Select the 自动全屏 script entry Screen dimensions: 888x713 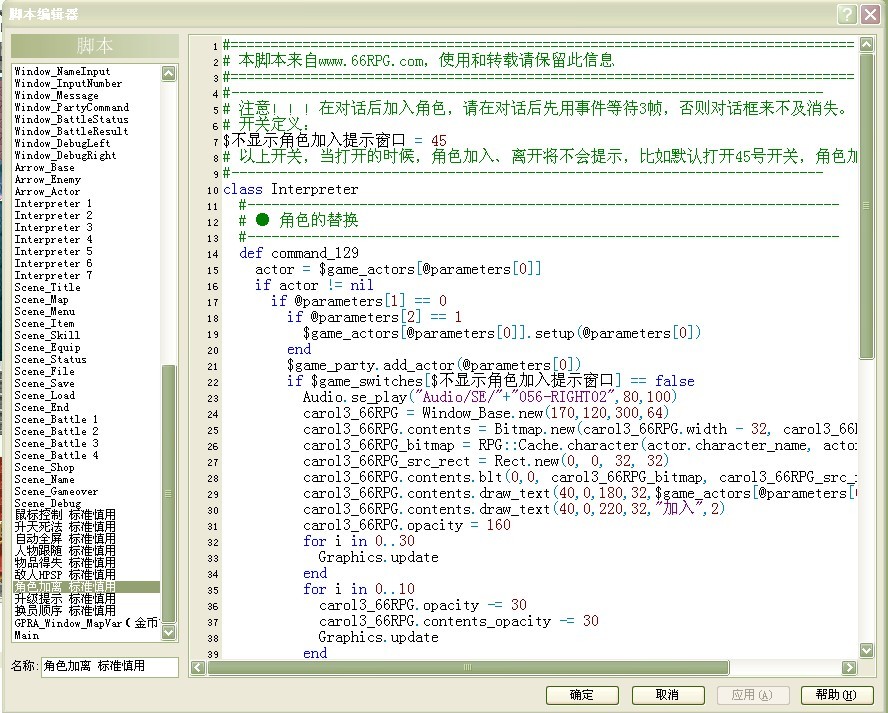(x=65, y=539)
